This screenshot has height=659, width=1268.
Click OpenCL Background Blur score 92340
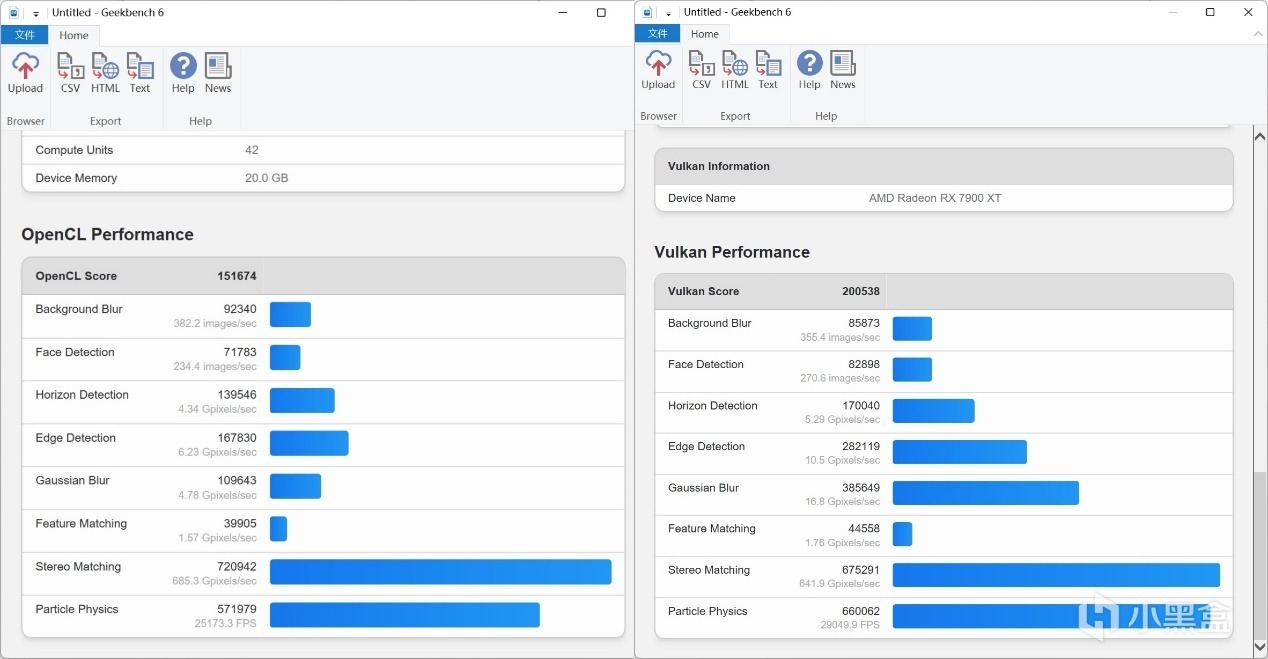click(240, 309)
